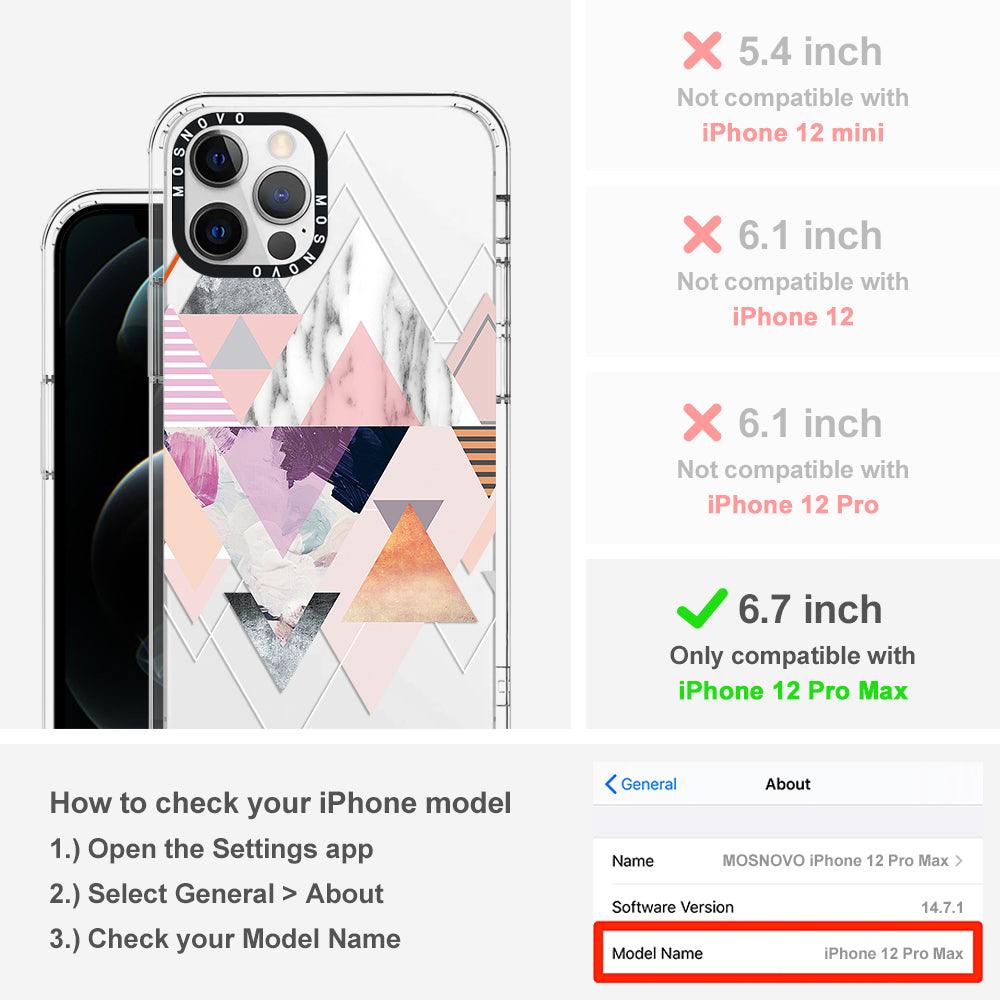Open the Software Version row
The image size is (1000, 1000).
(788, 906)
